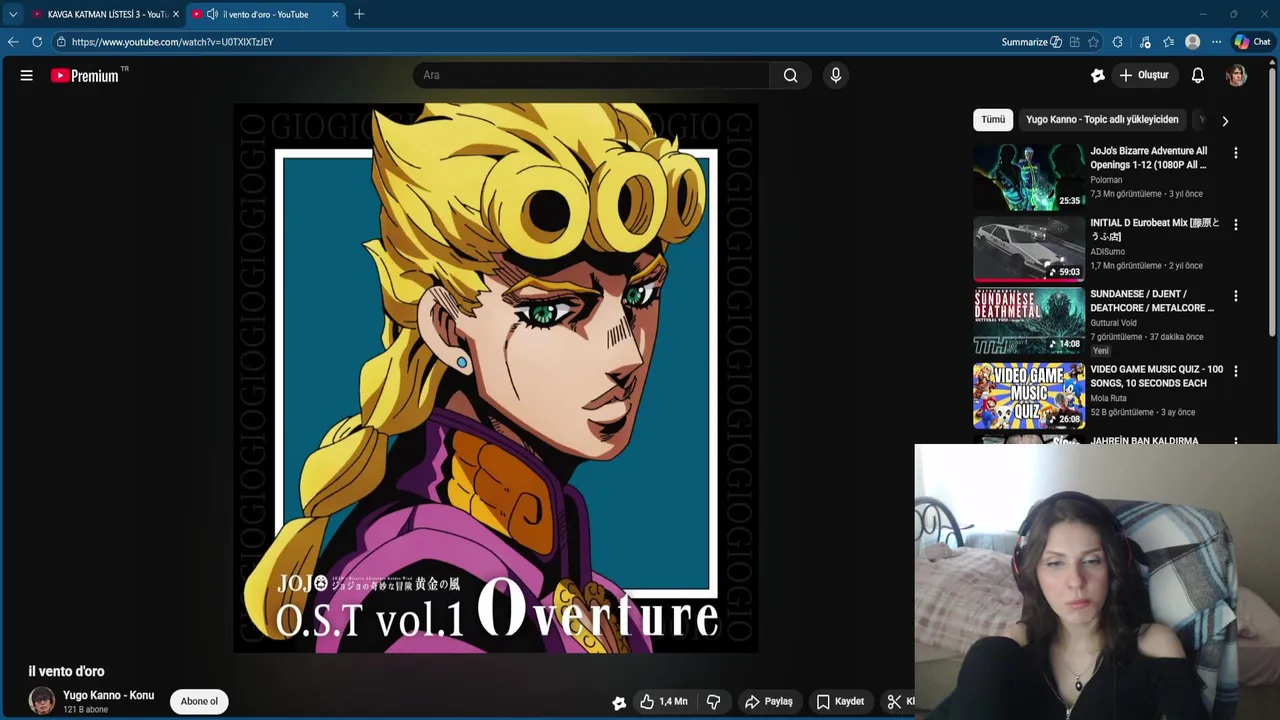Click the il vento d'oro video title

coord(66,671)
